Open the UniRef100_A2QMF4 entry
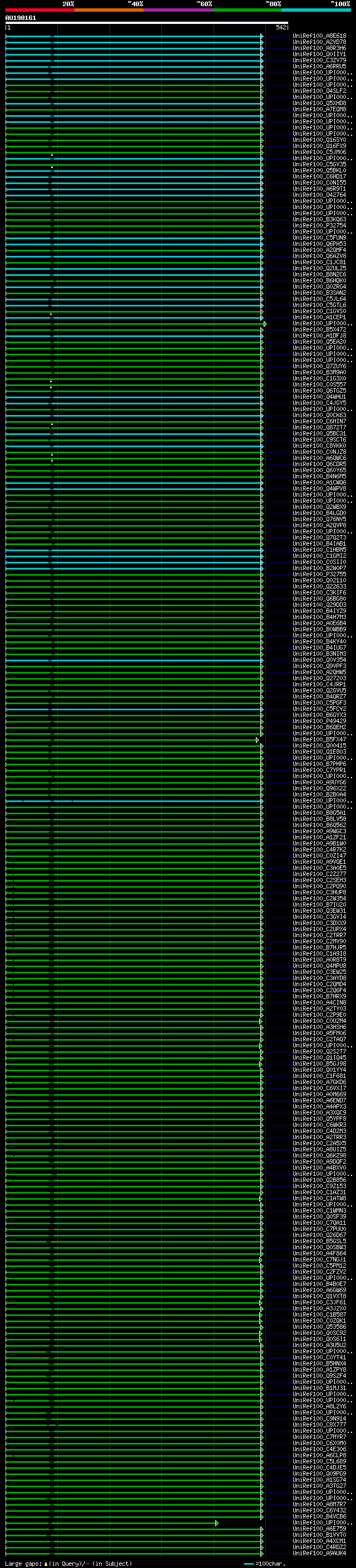 point(319,250)
